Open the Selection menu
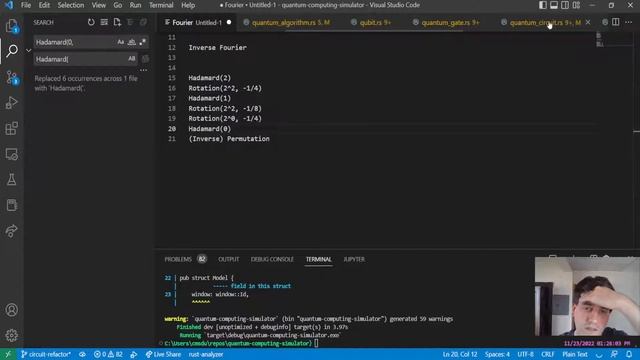Image resolution: width=640 pixels, height=360 pixels. 71,5
